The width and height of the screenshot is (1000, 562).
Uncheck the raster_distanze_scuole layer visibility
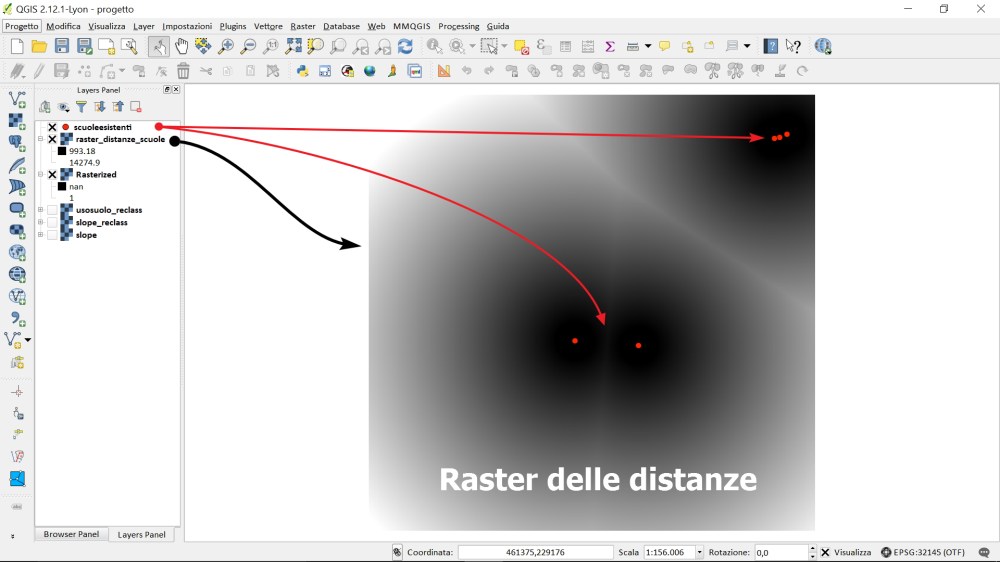pos(52,139)
